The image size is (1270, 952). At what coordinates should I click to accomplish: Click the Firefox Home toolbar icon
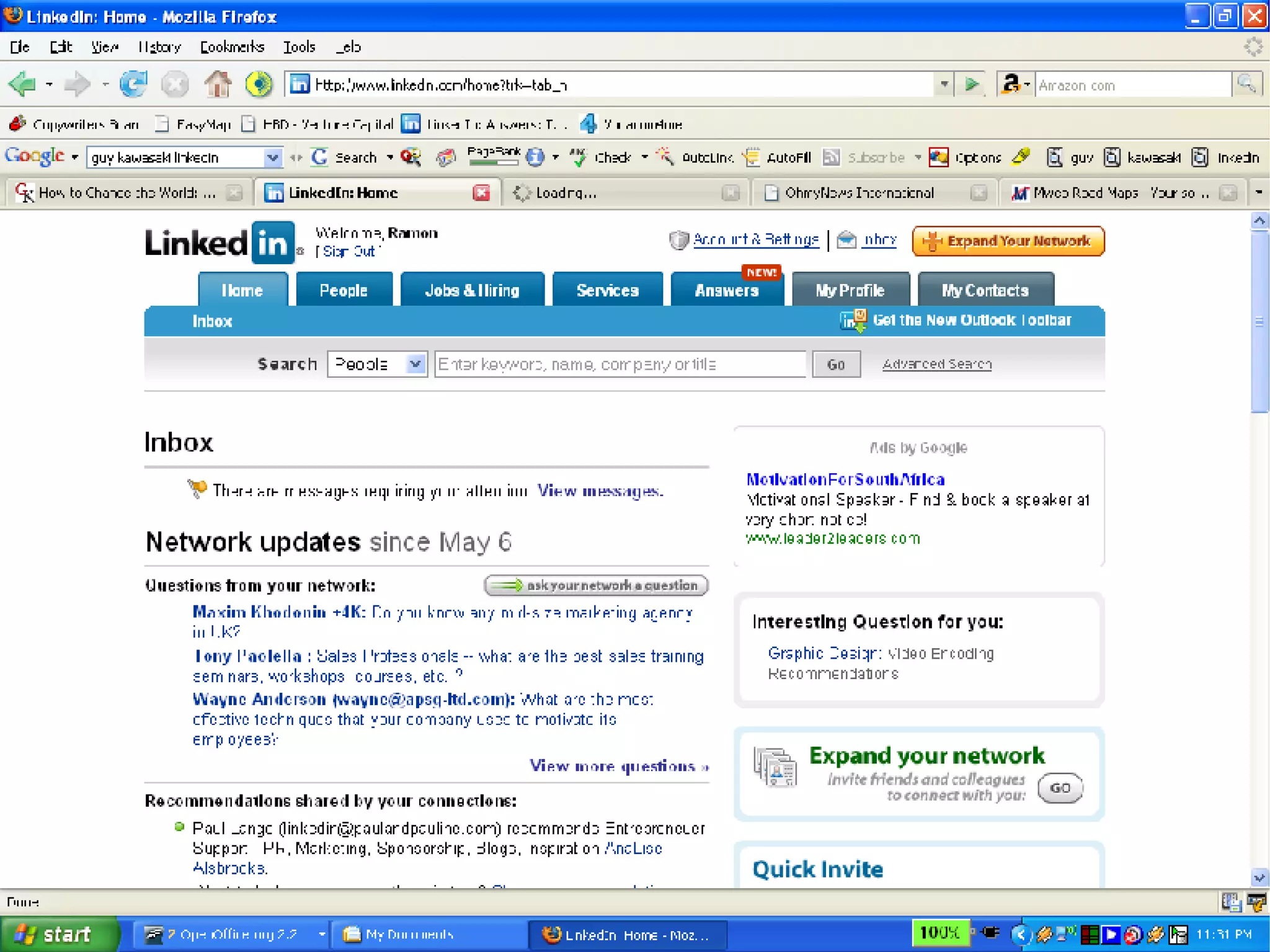click(218, 84)
